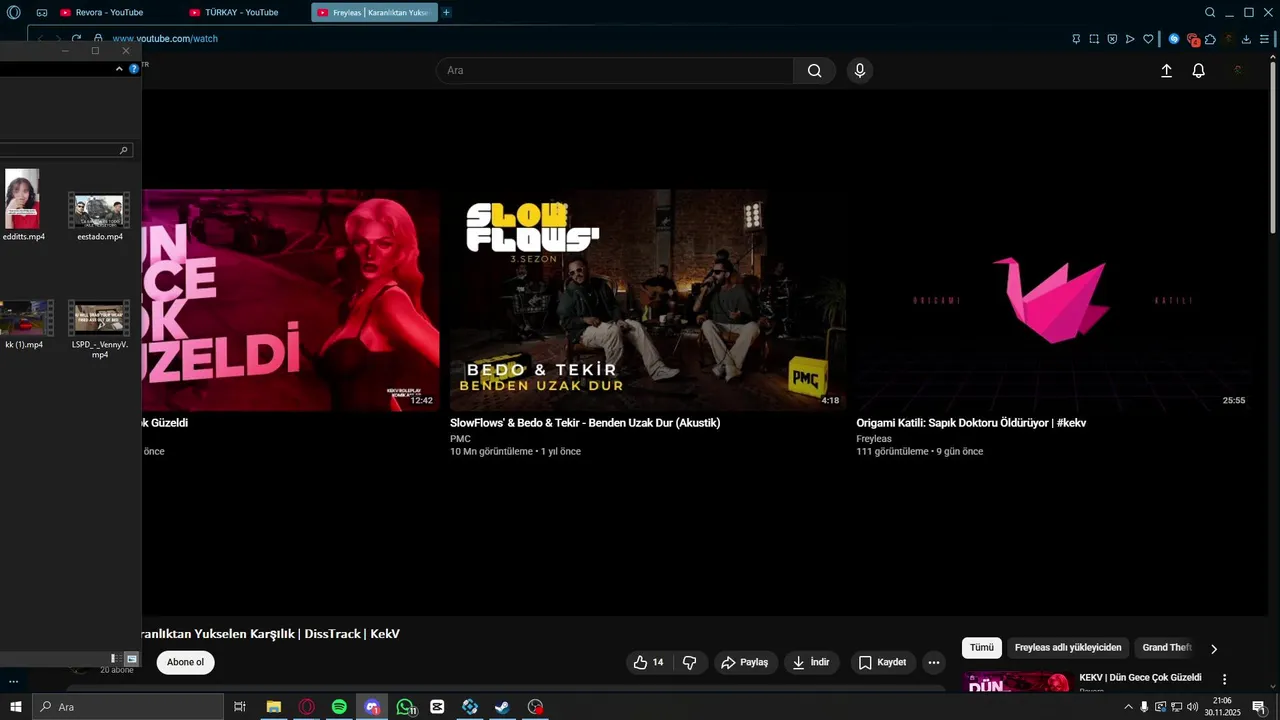Select the LSPD_-_VennyV.mp4 file
The height and width of the screenshot is (720, 1280).
click(100, 329)
